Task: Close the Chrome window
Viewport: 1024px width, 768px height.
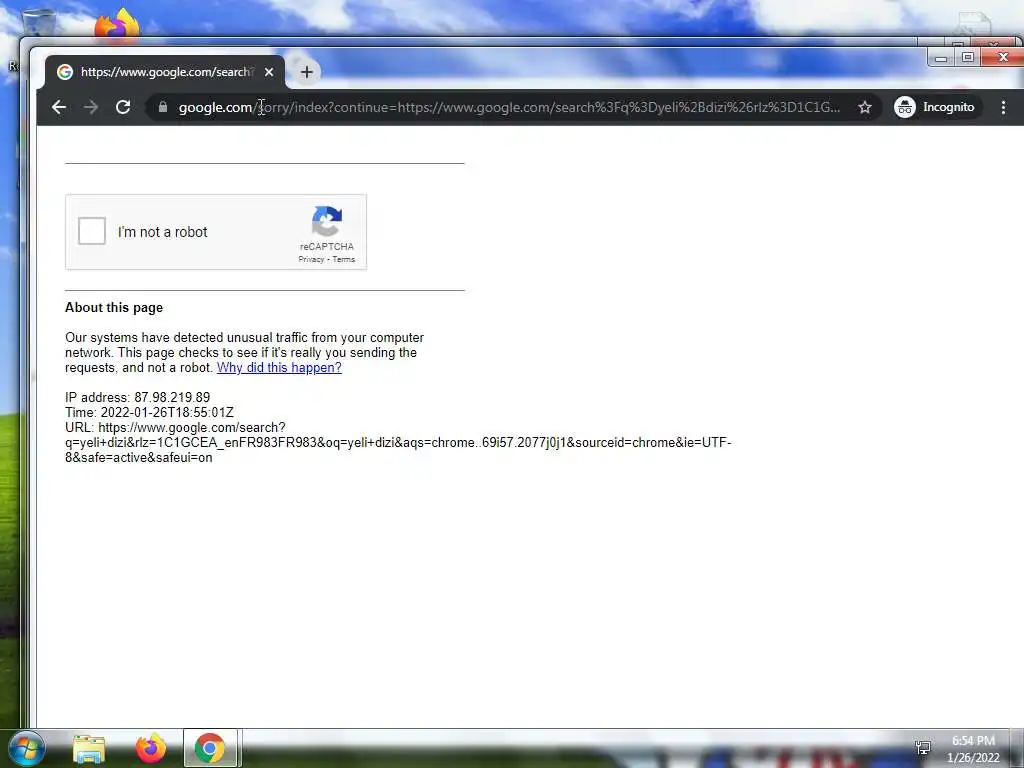Action: [1003, 57]
